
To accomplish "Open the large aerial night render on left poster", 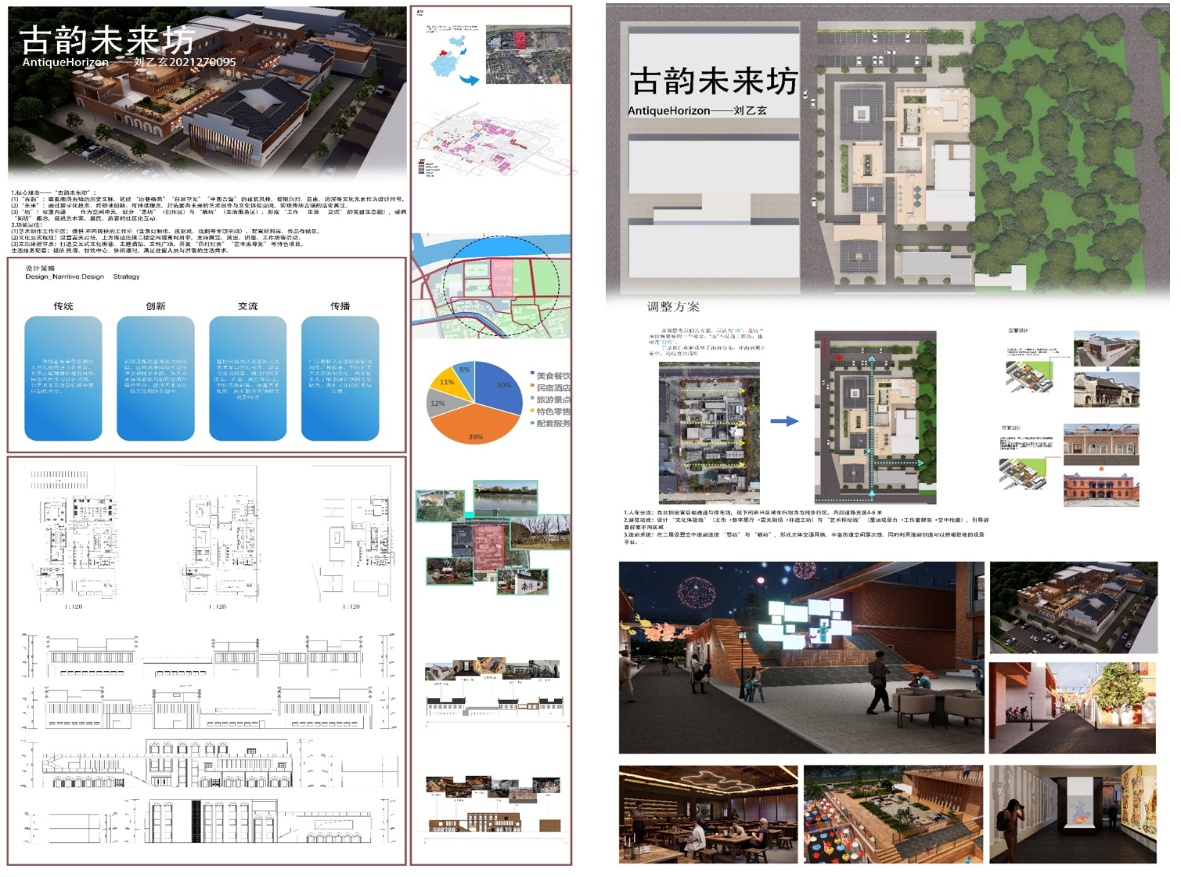I will [x=207, y=92].
